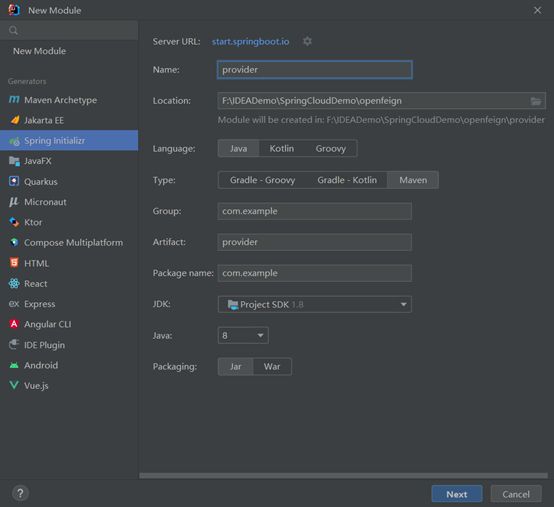Choose the Jakarta EE generator
Viewport: 554px width, 507px height.
tap(69, 120)
